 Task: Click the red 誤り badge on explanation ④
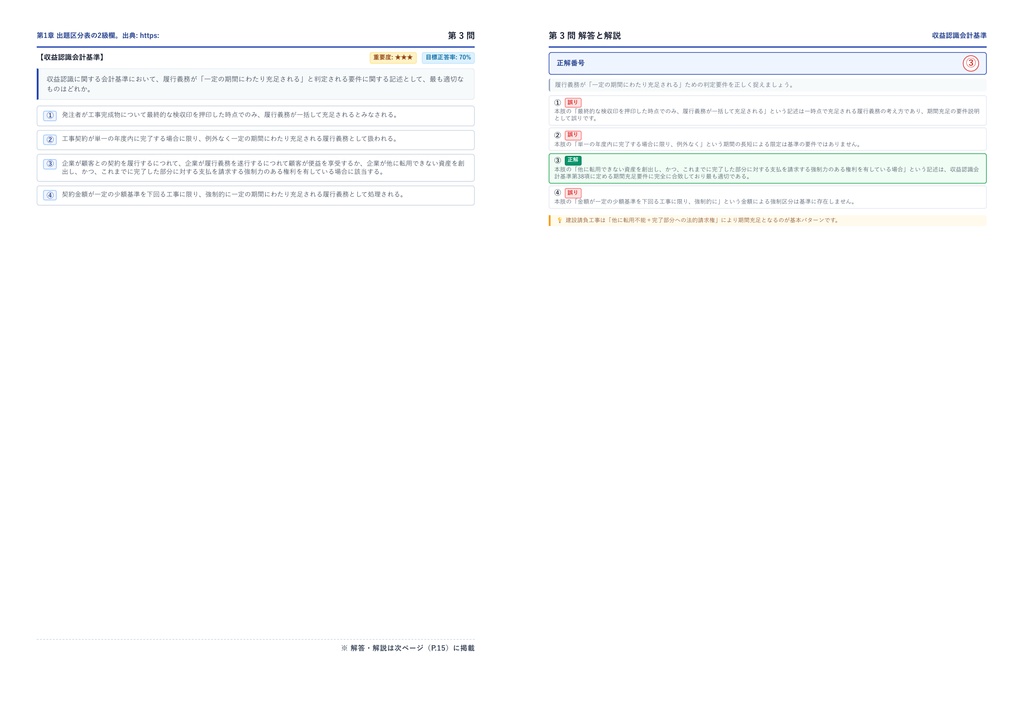[573, 193]
